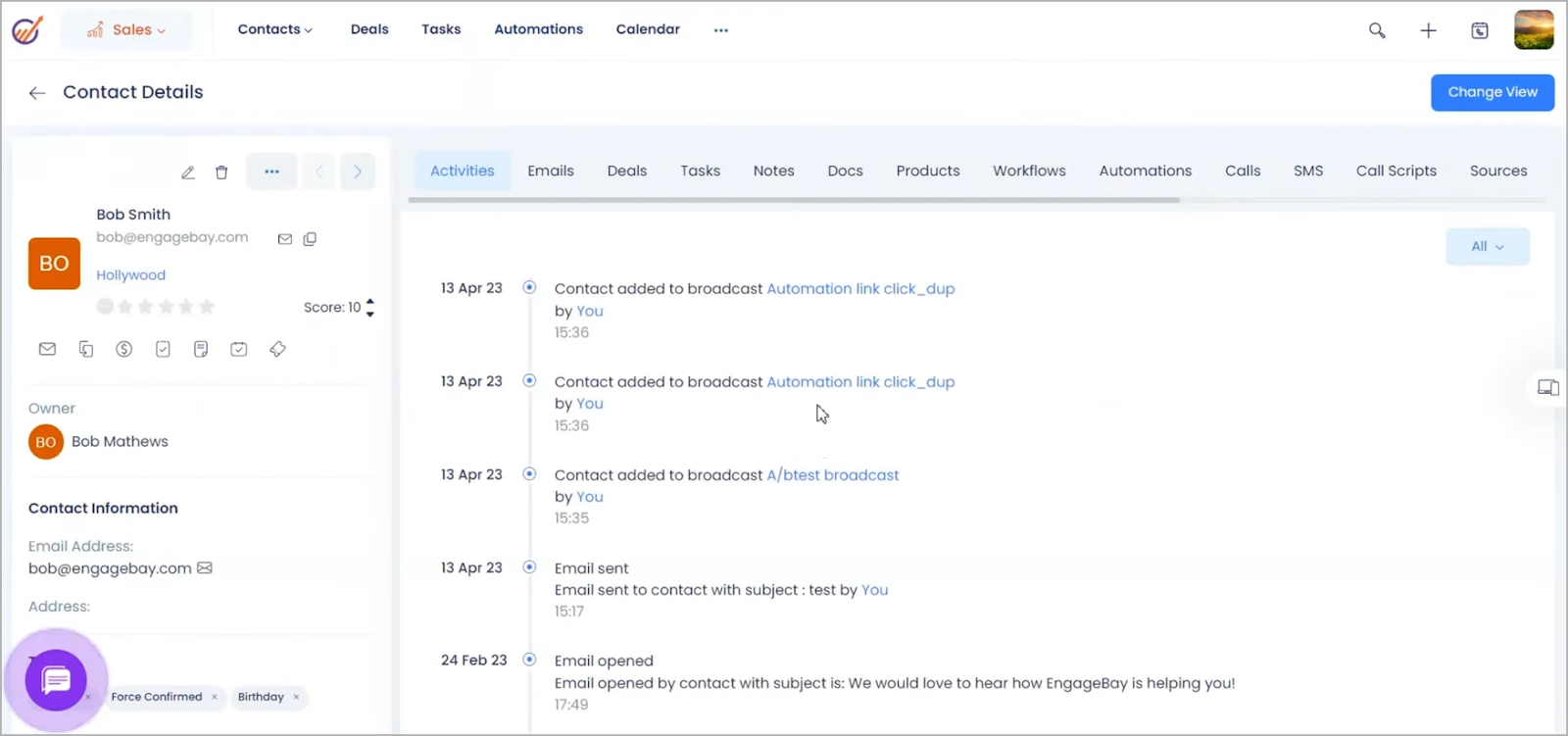
Task: Add a note with note icon
Action: point(201,349)
